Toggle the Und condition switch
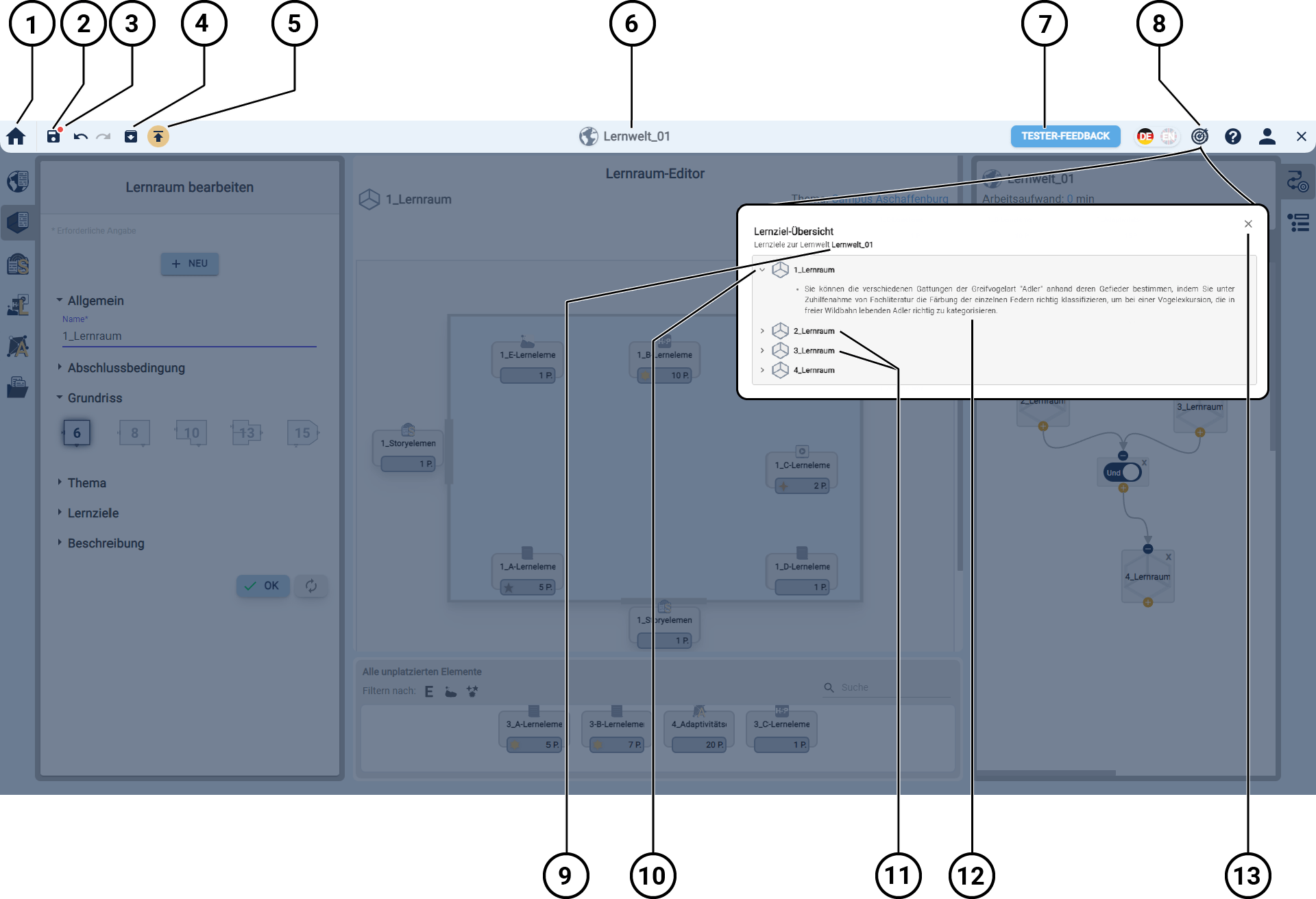The width and height of the screenshot is (1316, 899). click(1123, 473)
